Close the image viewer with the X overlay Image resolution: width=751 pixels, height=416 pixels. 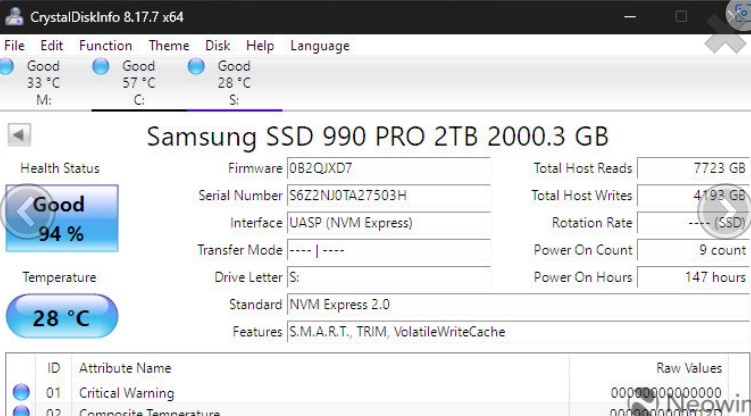click(726, 34)
